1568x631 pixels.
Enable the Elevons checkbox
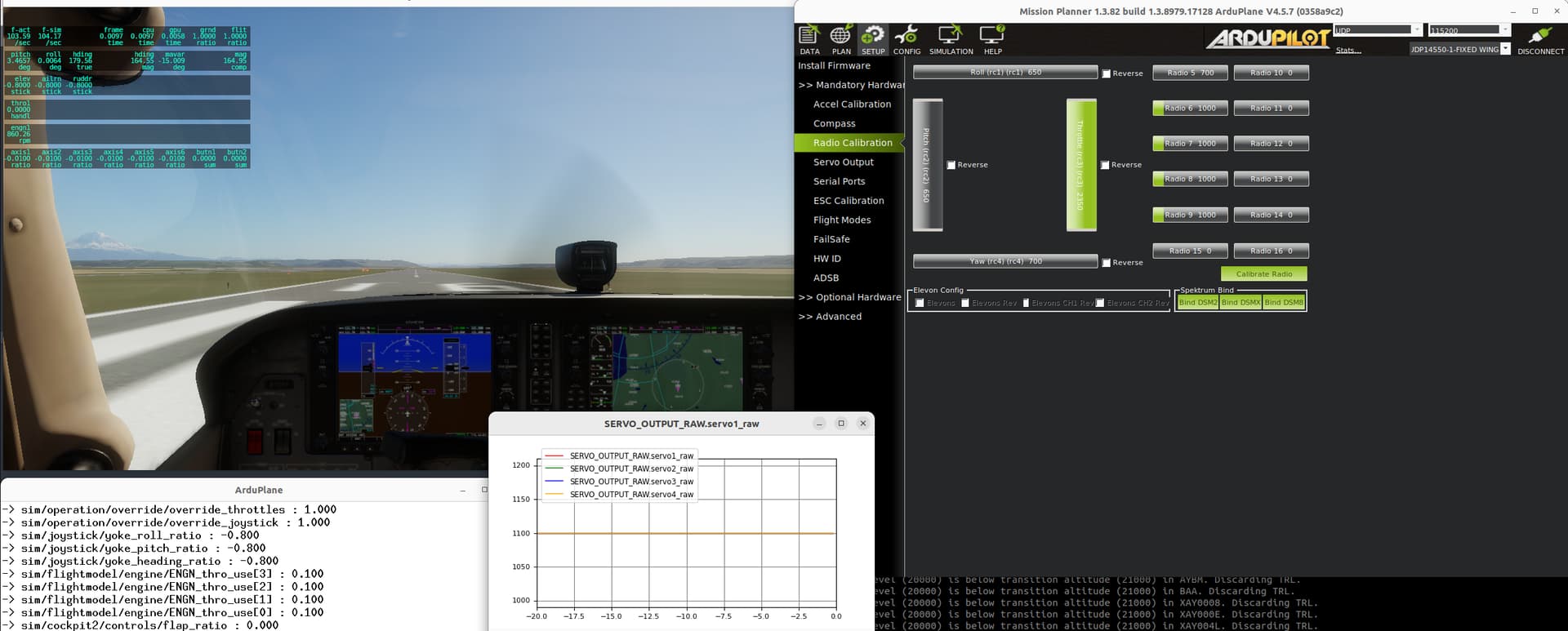(x=920, y=303)
